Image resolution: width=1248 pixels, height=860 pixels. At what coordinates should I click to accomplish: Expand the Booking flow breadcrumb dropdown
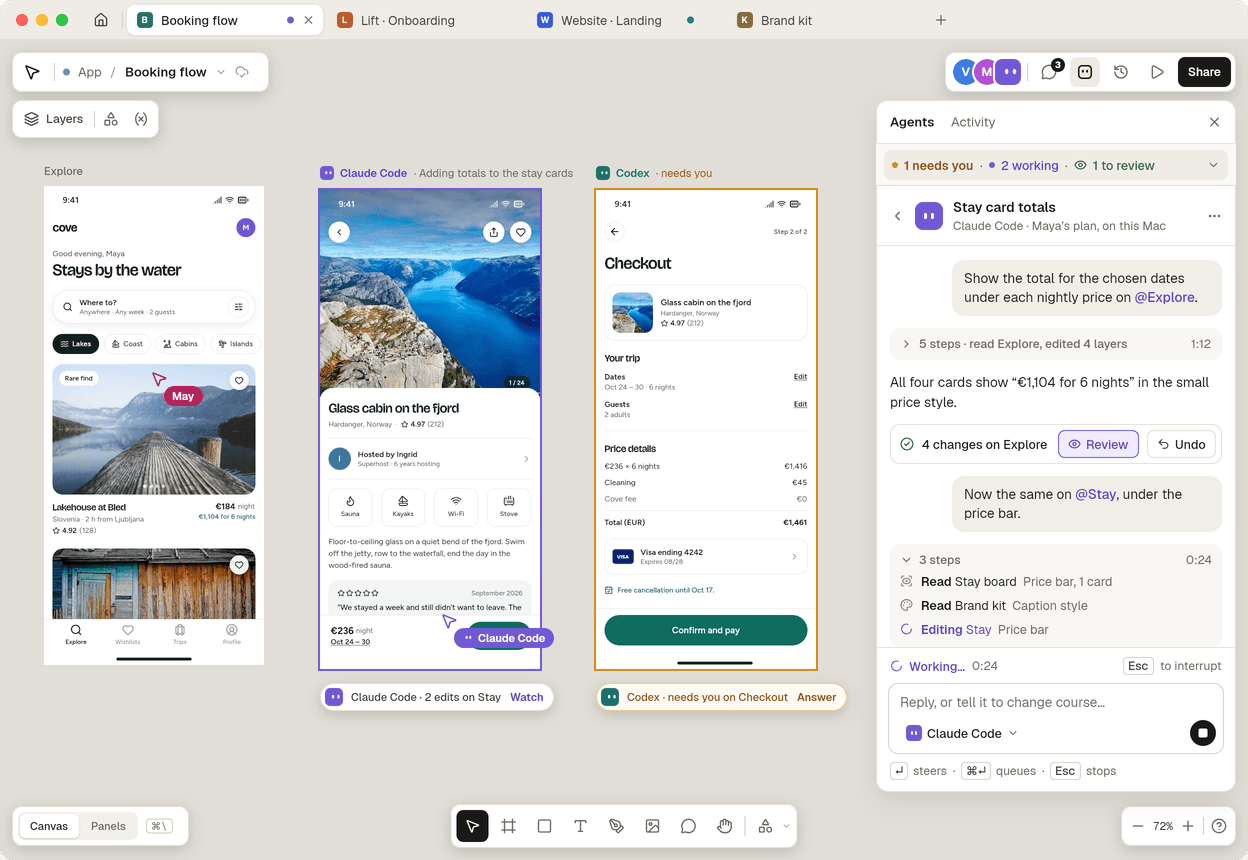point(221,72)
